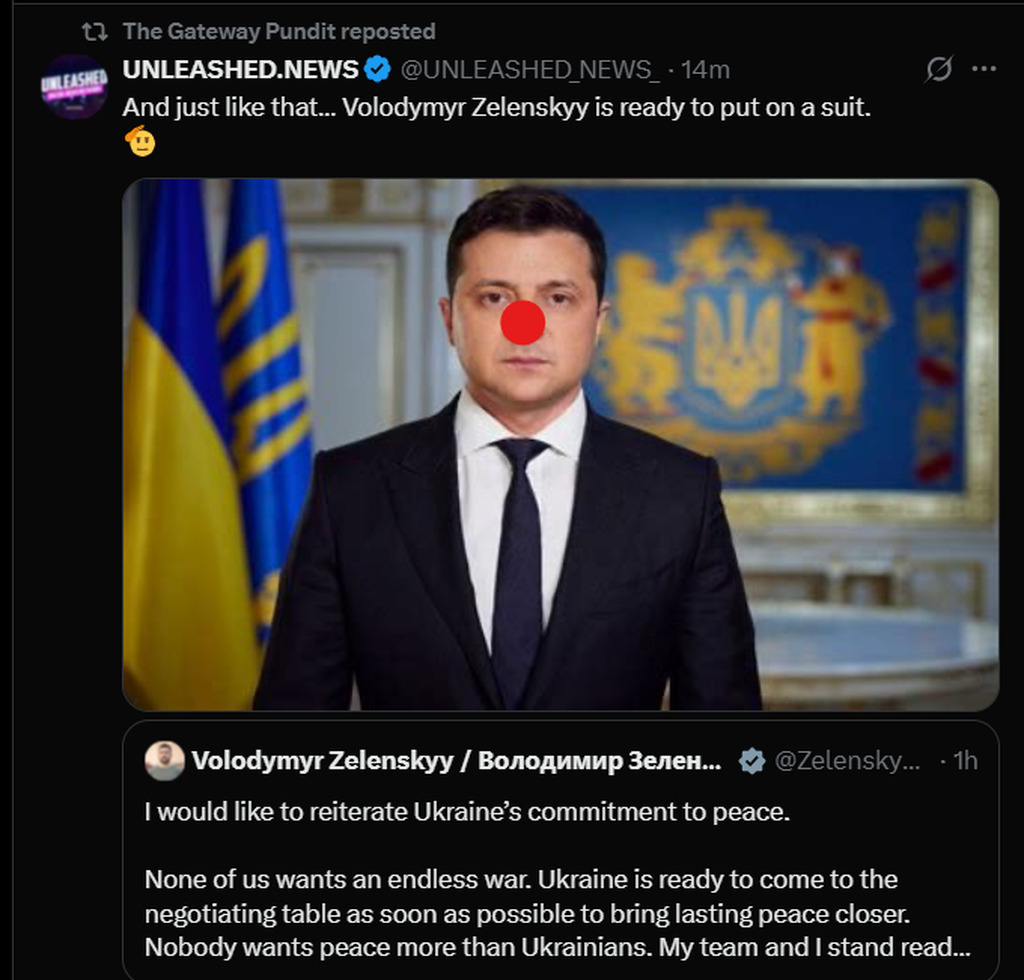Click the red circle overlay on the photo

[522, 322]
